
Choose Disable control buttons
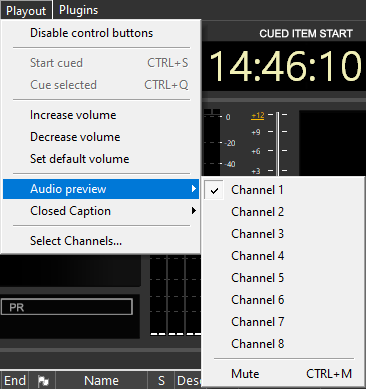click(x=101, y=33)
